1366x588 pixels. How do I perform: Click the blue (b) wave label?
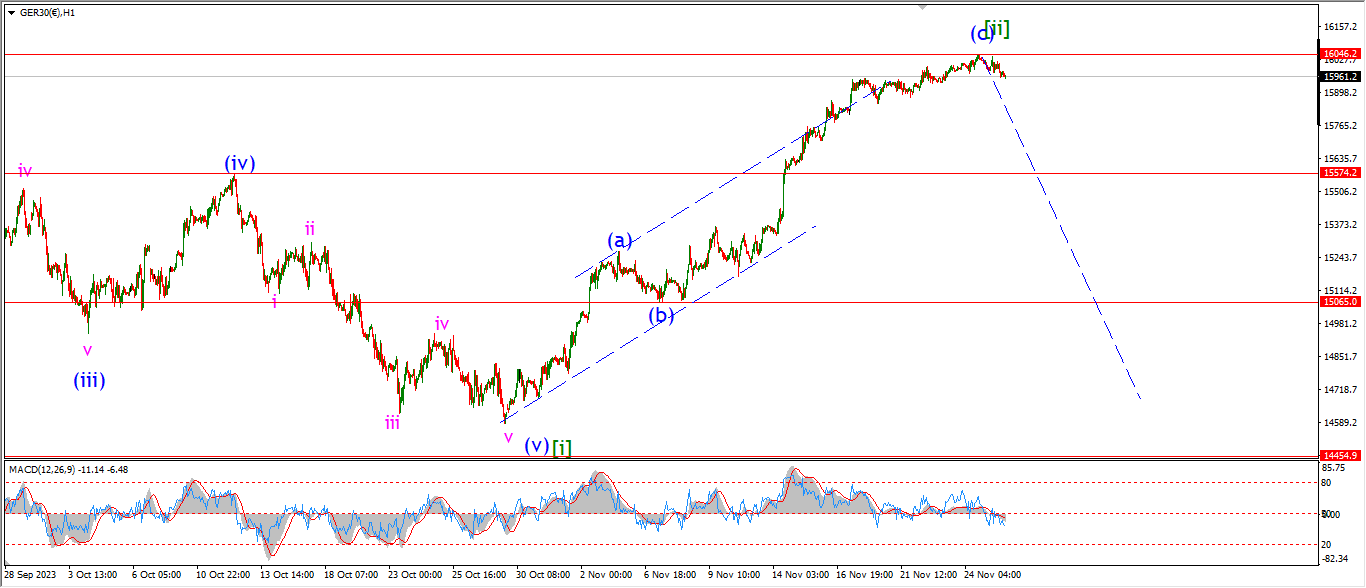[x=660, y=316]
